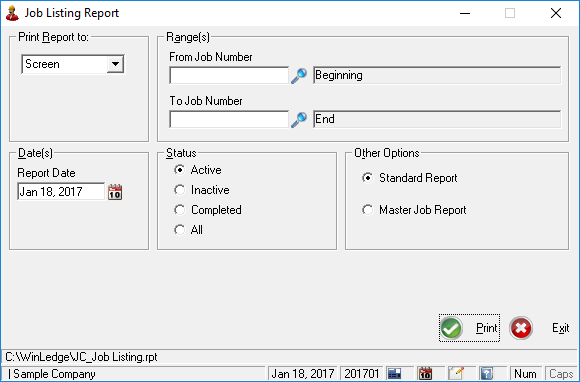This screenshot has width=580, height=382.
Task: Choose Standard Report option
Action: [x=410, y=178]
